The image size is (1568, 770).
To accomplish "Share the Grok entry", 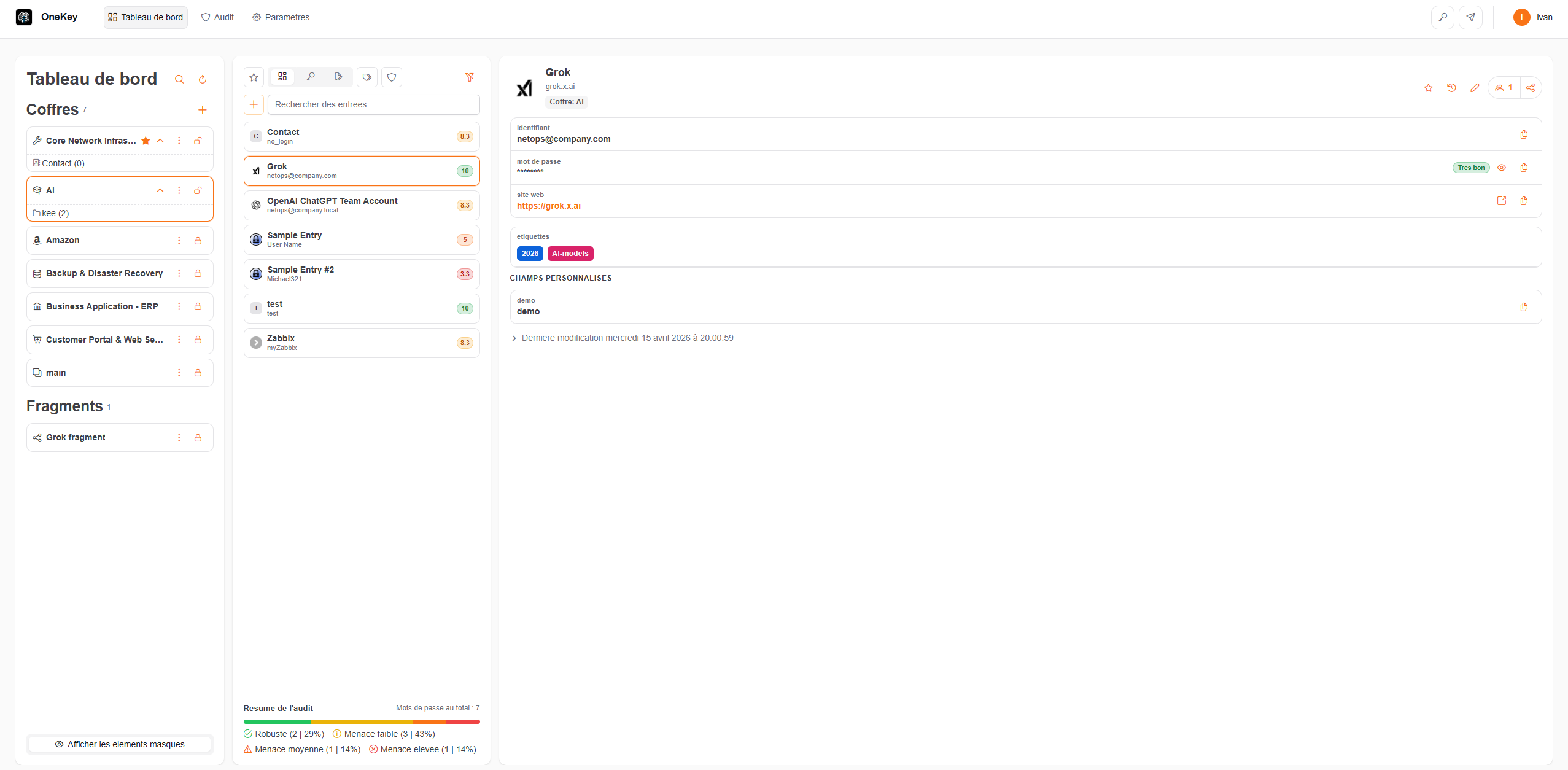I will (x=1531, y=88).
